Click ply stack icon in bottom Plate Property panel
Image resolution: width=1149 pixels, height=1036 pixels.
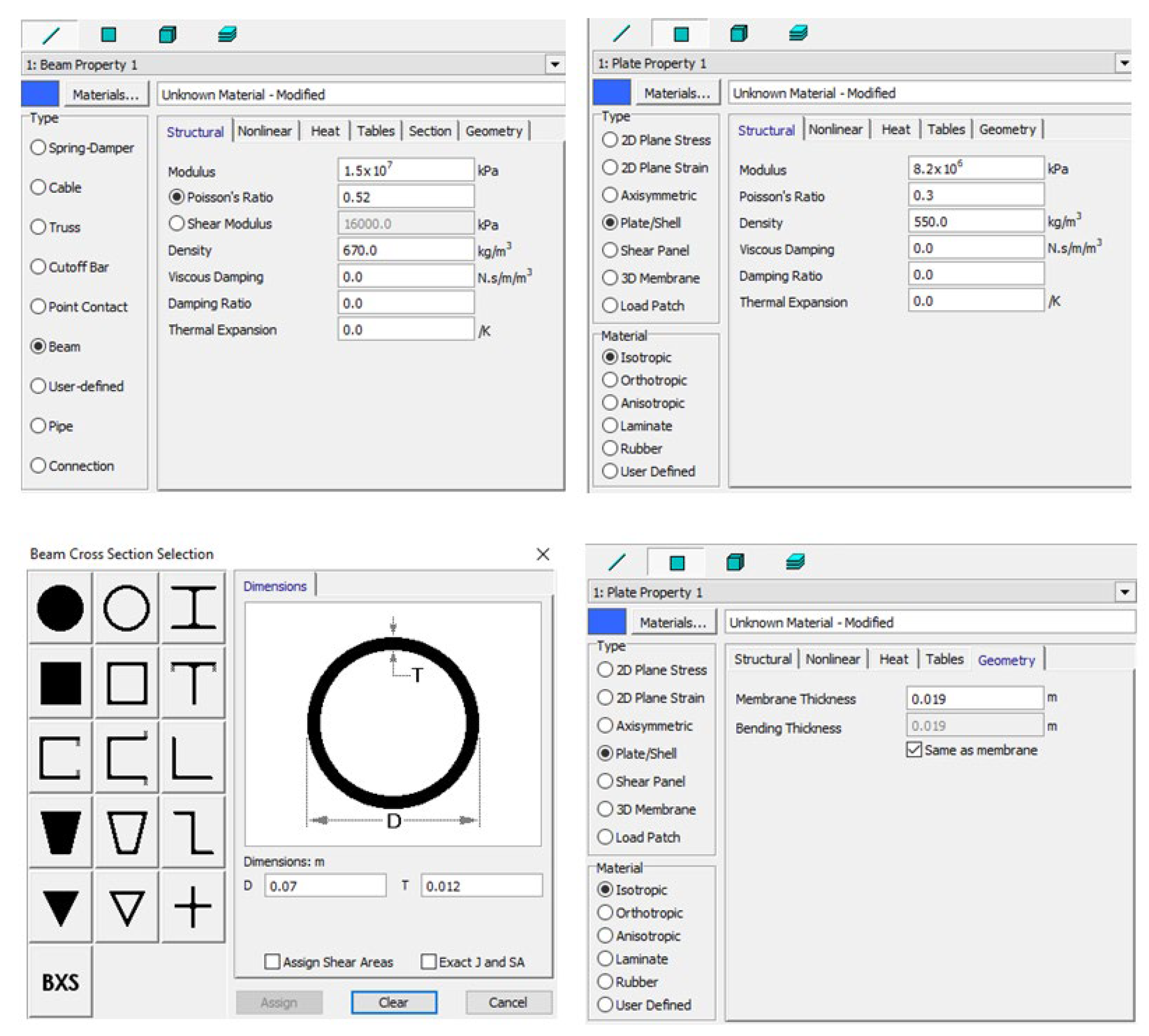click(x=795, y=562)
